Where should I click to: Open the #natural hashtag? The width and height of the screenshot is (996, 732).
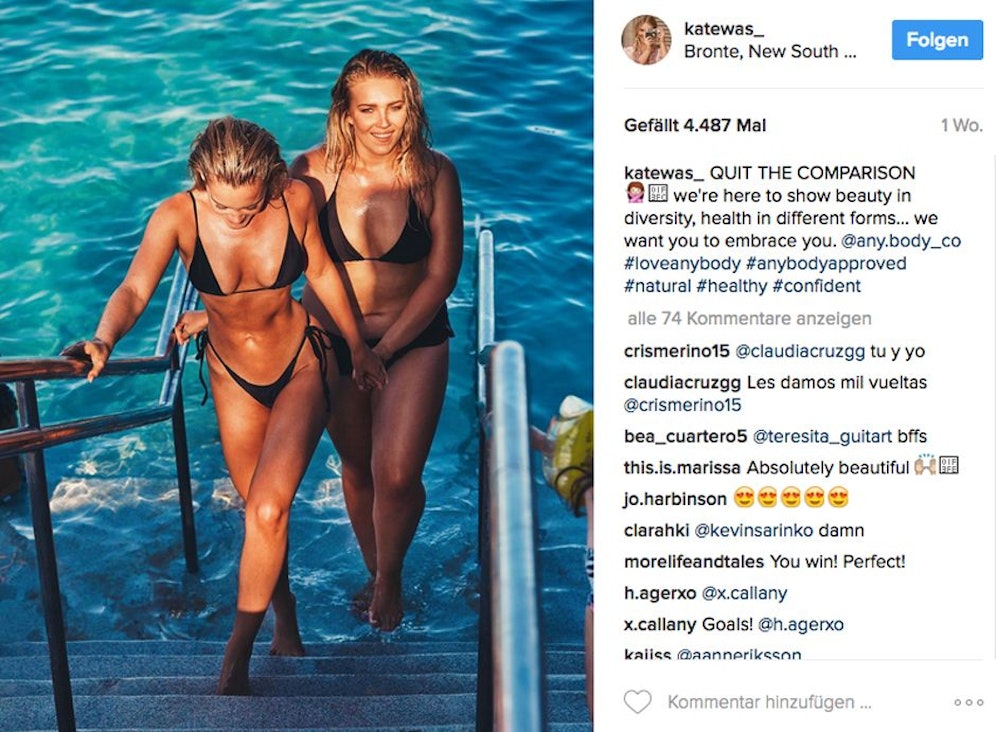(657, 286)
